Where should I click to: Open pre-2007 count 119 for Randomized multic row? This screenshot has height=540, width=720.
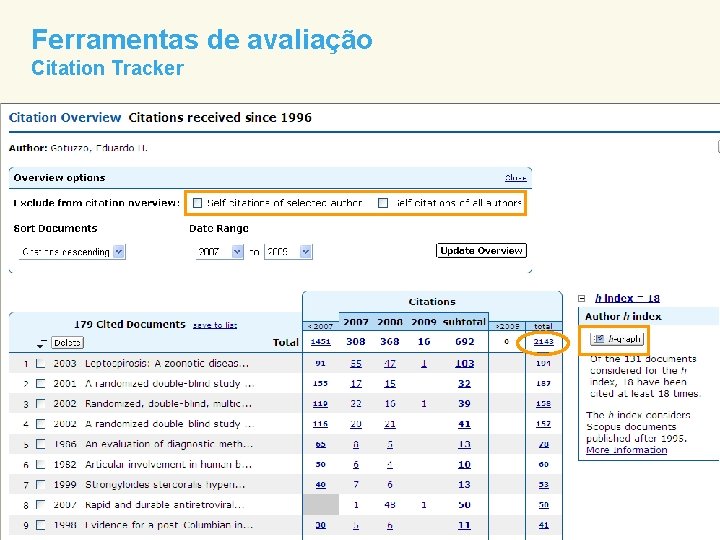tap(320, 404)
